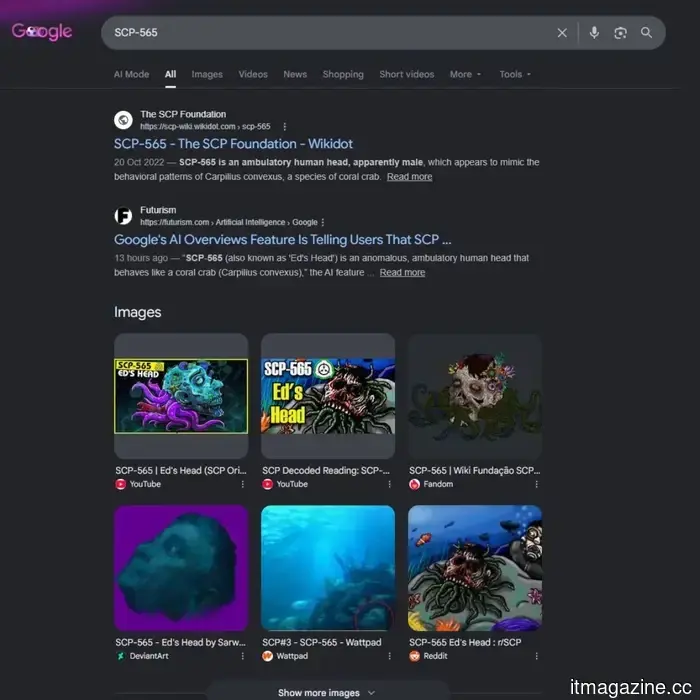Screen dimensions: 700x700
Task: Open SCP Decoded Ed's Head thumbnail
Action: pos(328,396)
